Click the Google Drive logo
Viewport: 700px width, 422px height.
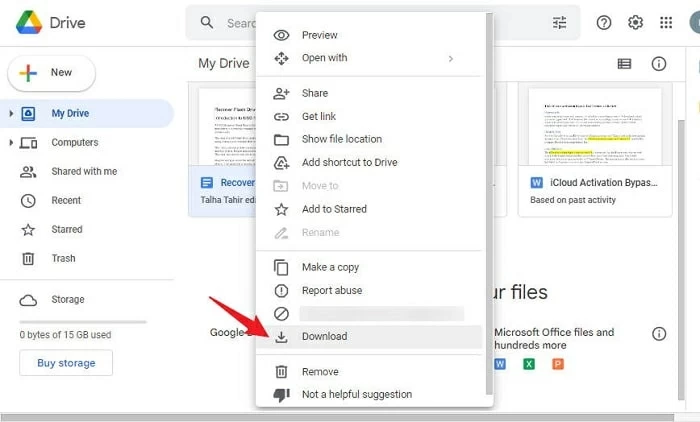(27, 22)
